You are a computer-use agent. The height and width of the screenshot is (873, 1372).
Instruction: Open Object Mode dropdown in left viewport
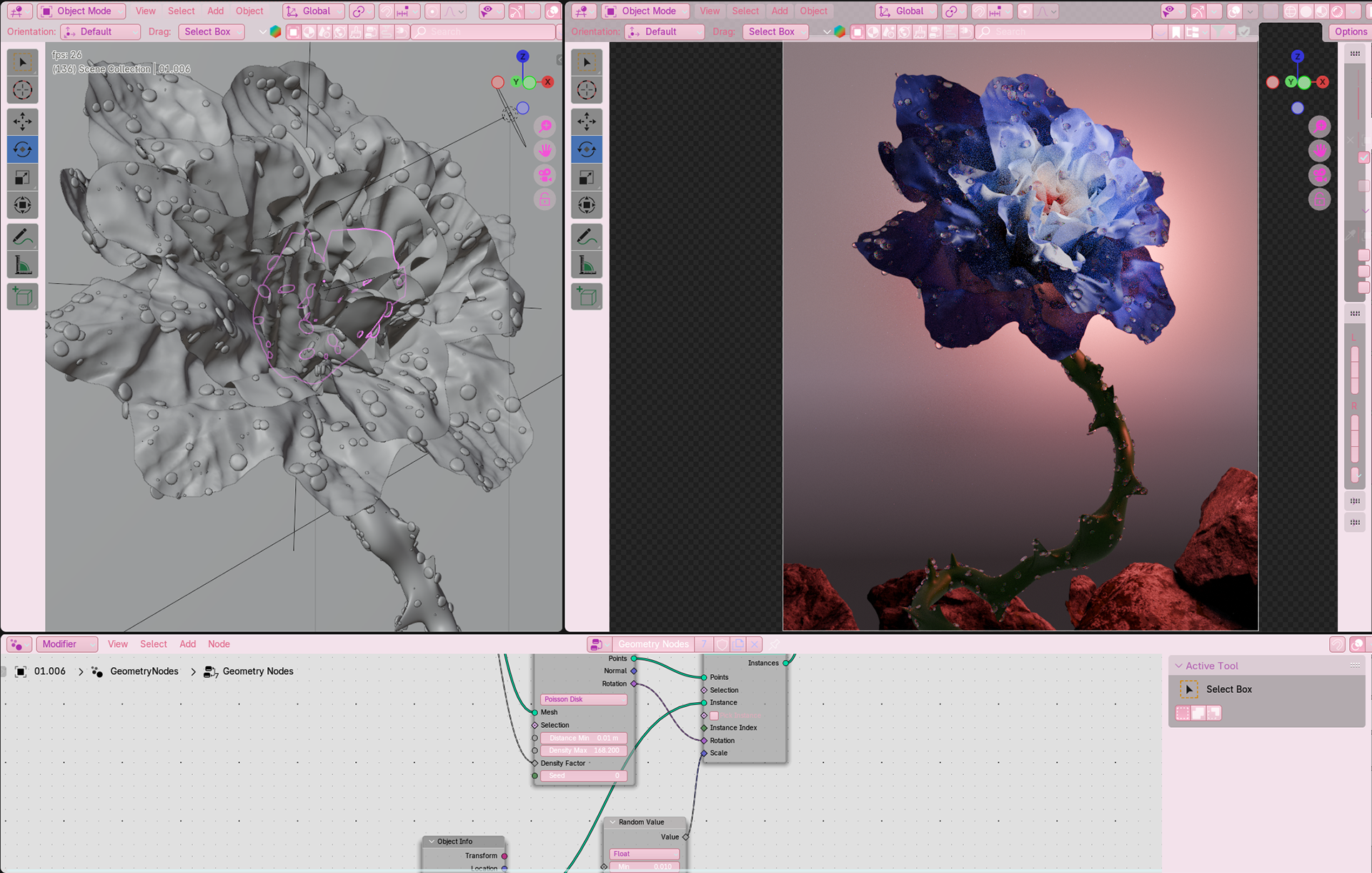(81, 11)
